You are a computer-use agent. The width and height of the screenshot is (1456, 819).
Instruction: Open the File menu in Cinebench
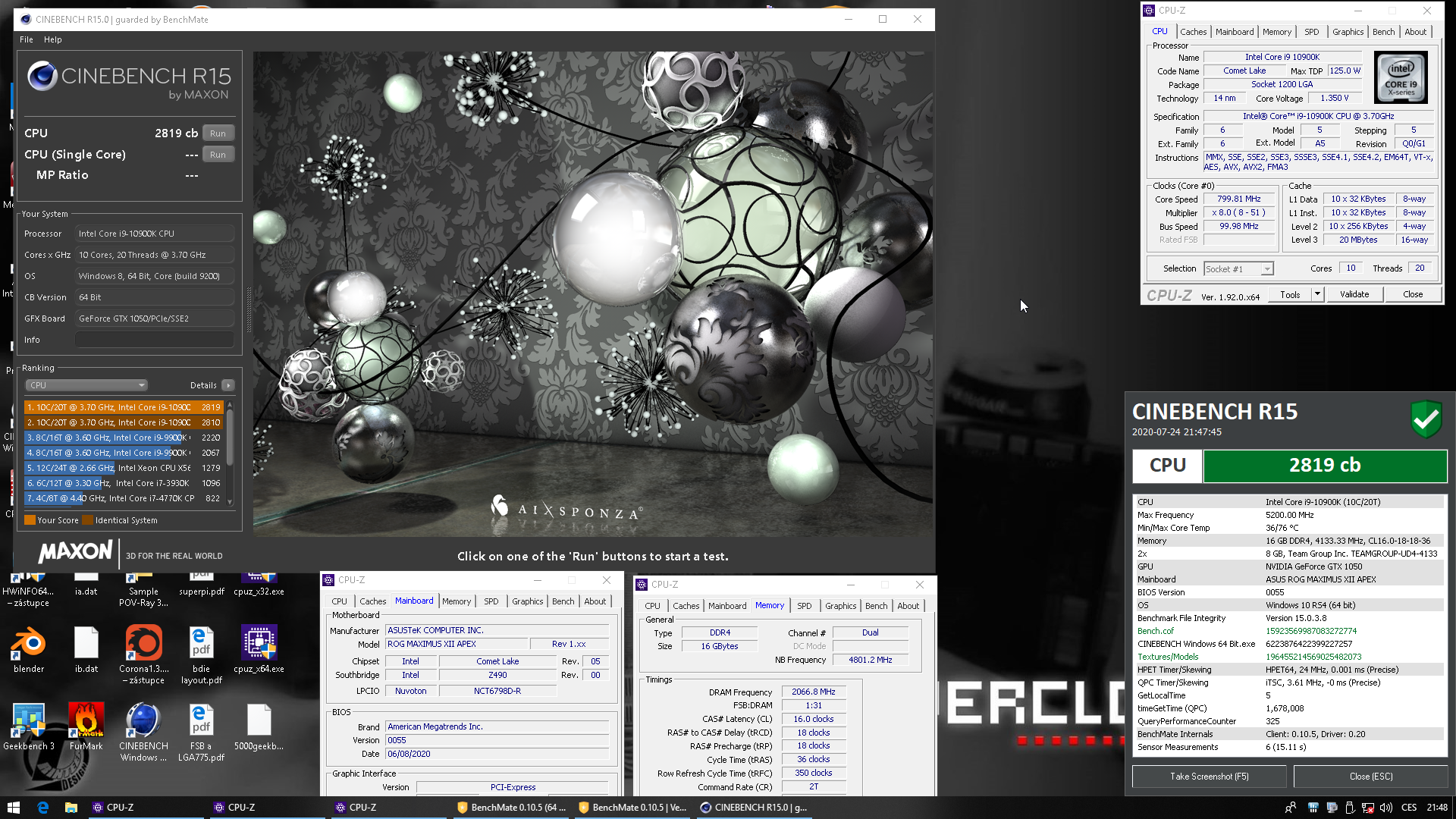click(27, 39)
